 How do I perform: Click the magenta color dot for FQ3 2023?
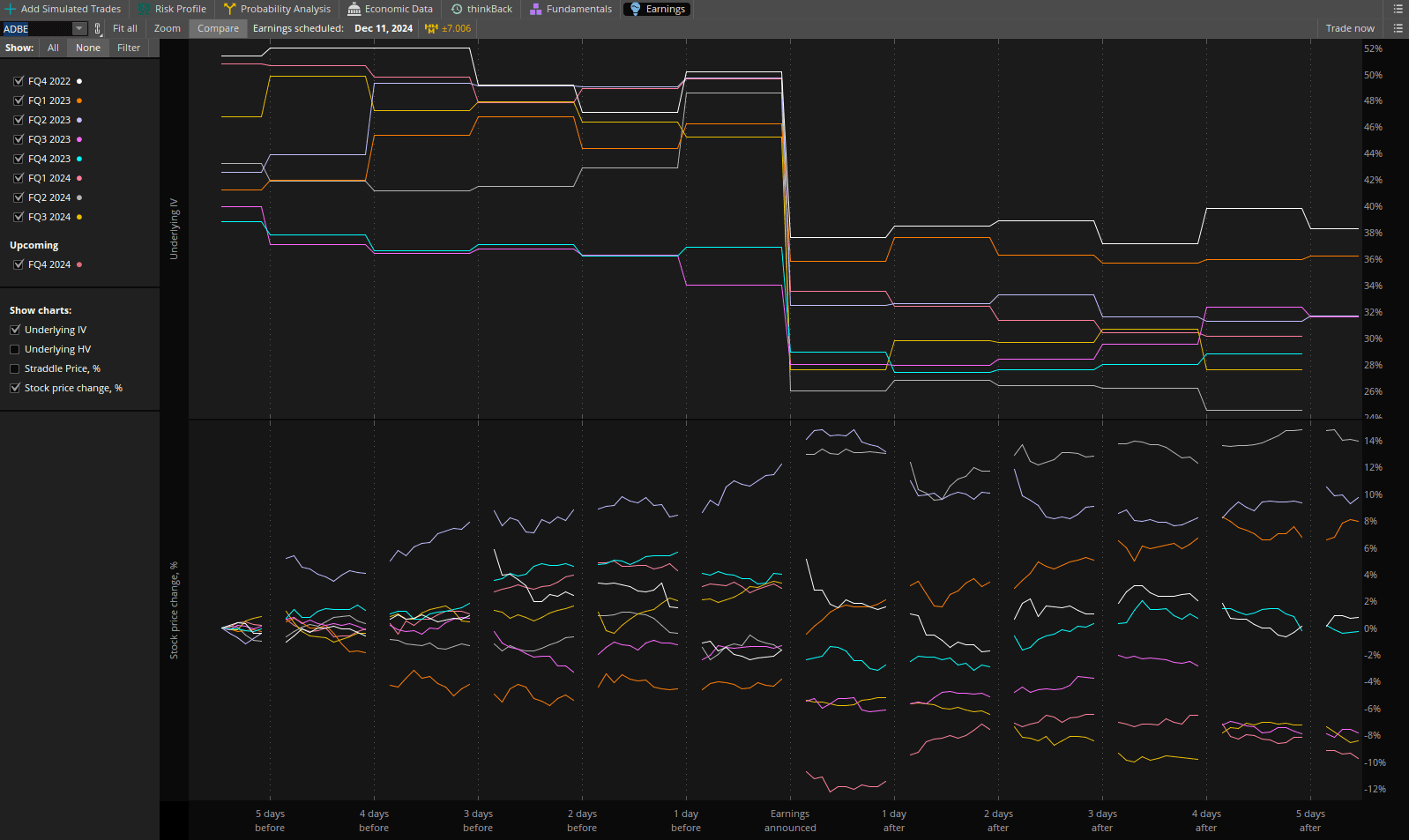[x=79, y=139]
